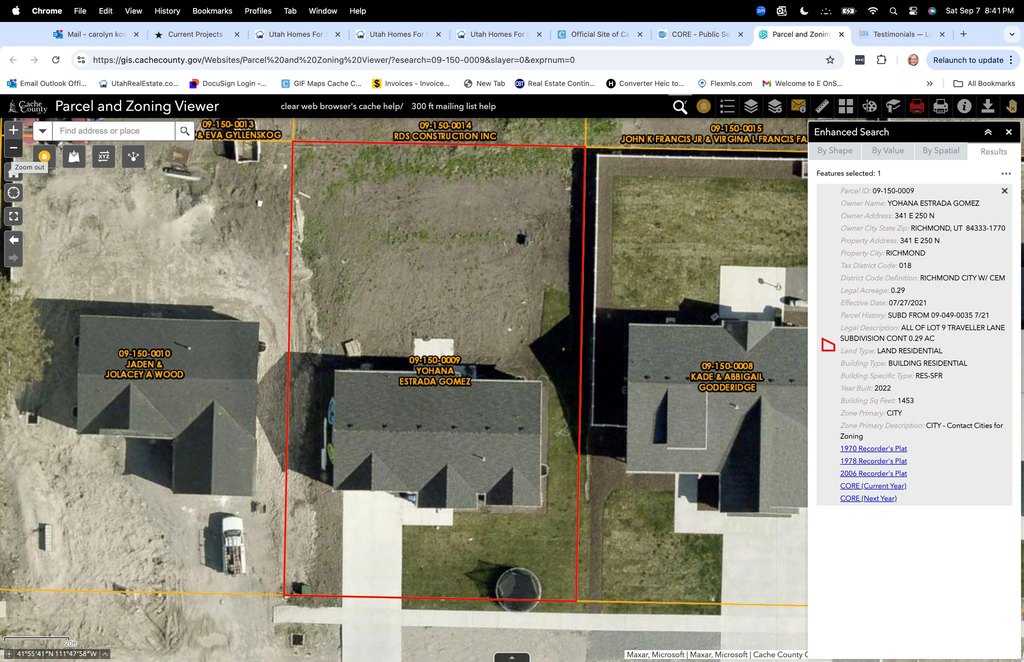Switch to the By Shape tab

pyautogui.click(x=835, y=151)
